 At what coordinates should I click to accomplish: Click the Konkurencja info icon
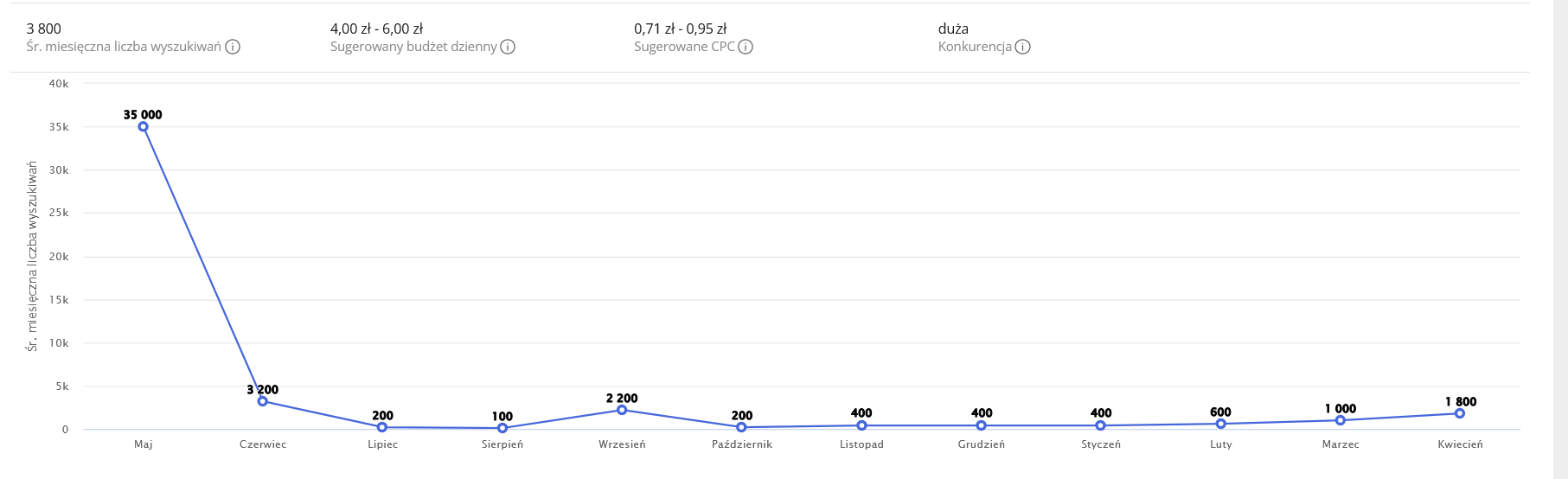(1022, 47)
